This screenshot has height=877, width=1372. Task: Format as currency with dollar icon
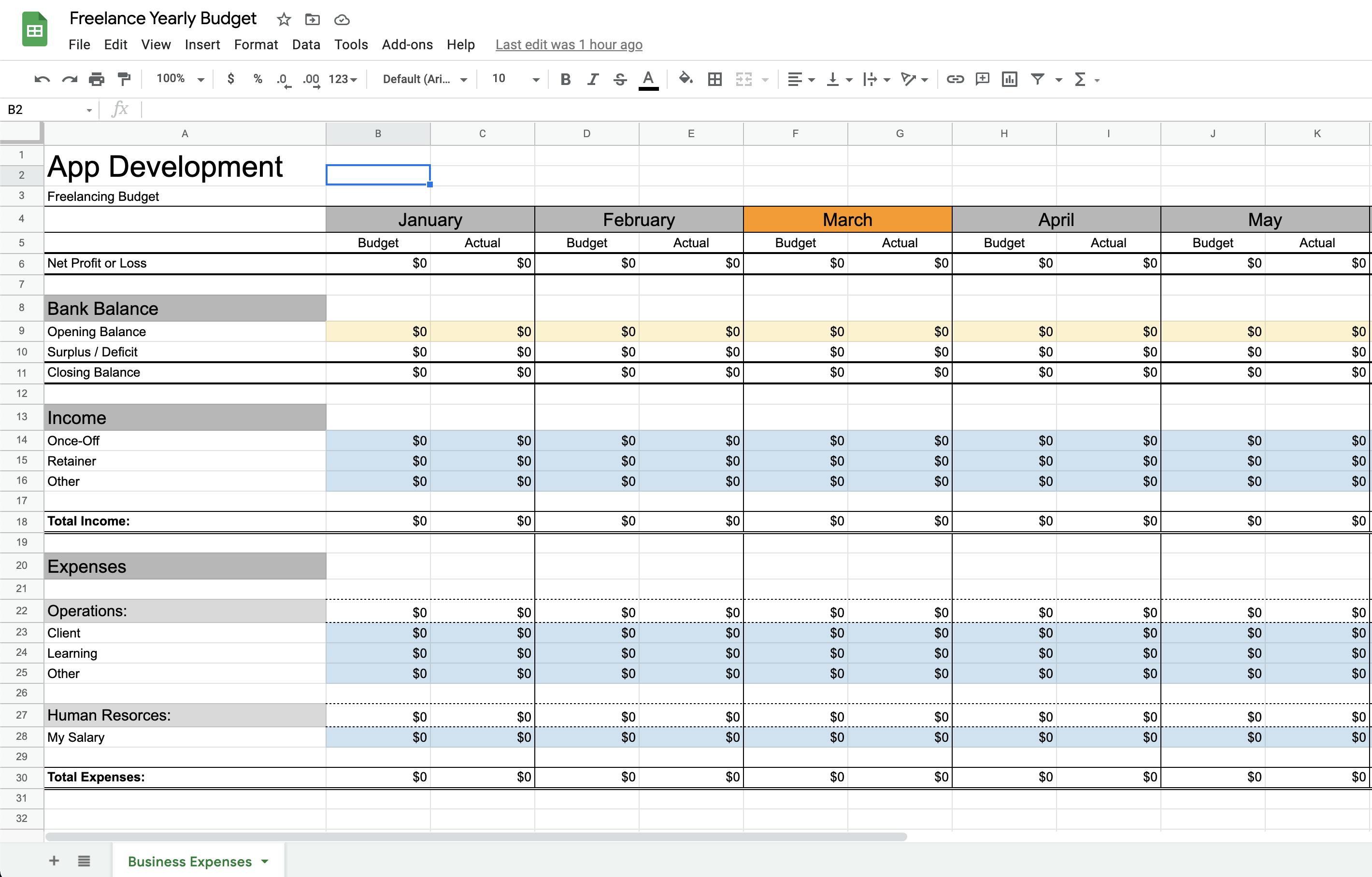point(231,79)
